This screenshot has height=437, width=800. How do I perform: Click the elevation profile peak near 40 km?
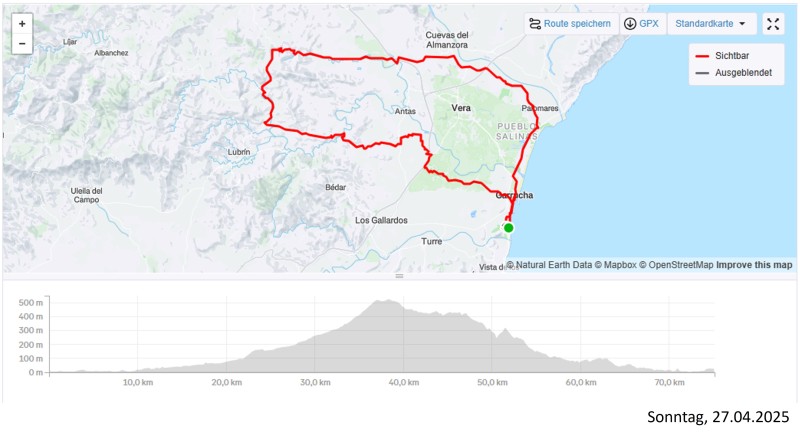[x=383, y=301]
